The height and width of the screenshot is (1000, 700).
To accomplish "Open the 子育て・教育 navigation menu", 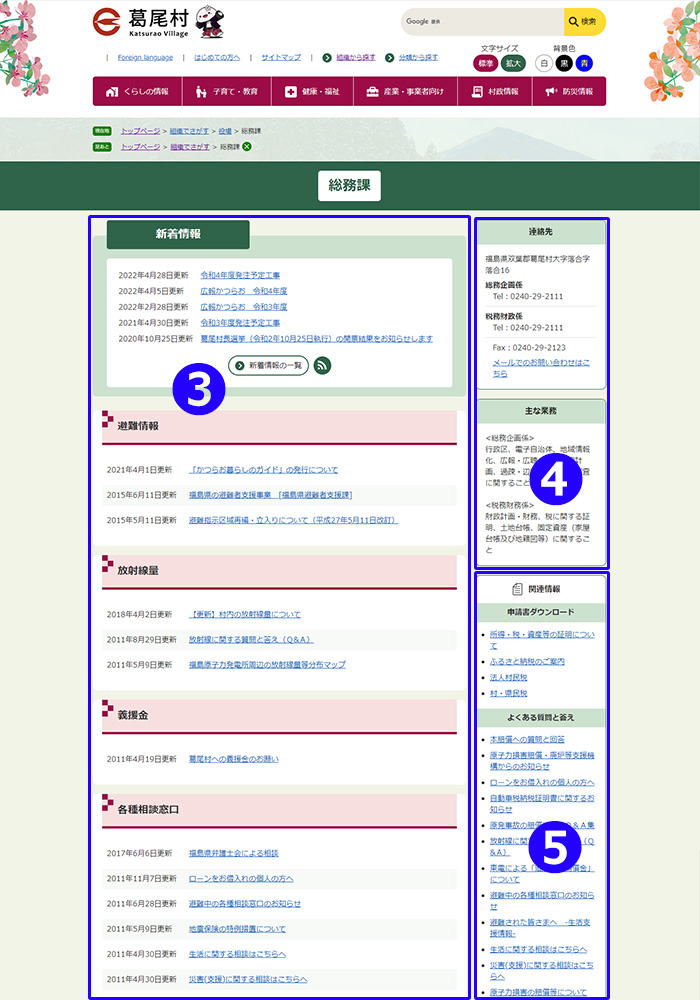I will (226, 91).
